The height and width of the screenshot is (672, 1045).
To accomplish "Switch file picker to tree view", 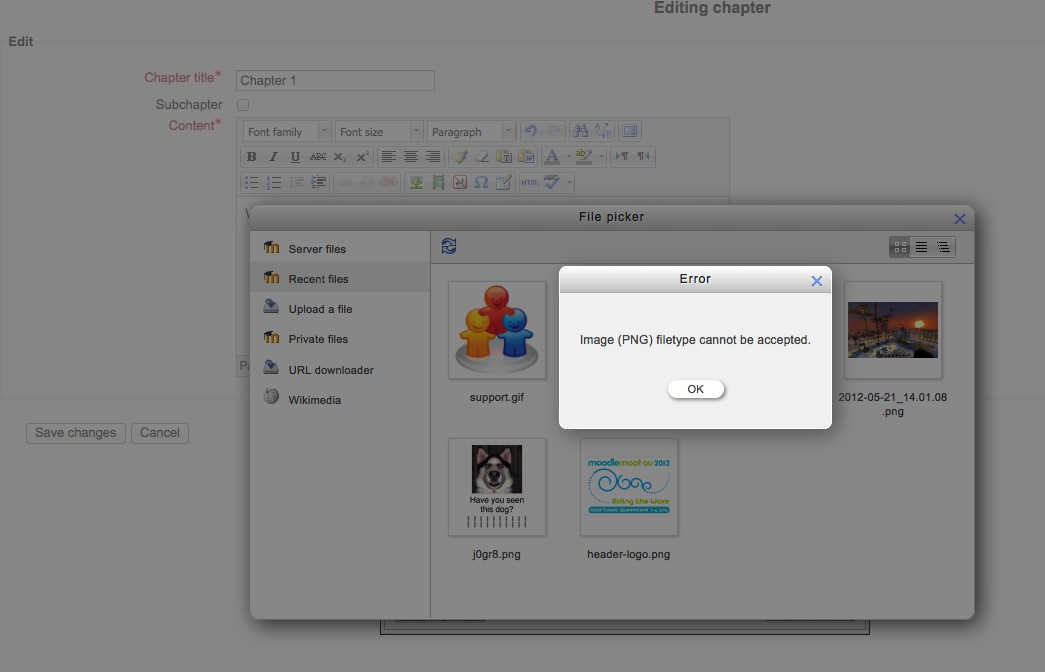I will 944,247.
